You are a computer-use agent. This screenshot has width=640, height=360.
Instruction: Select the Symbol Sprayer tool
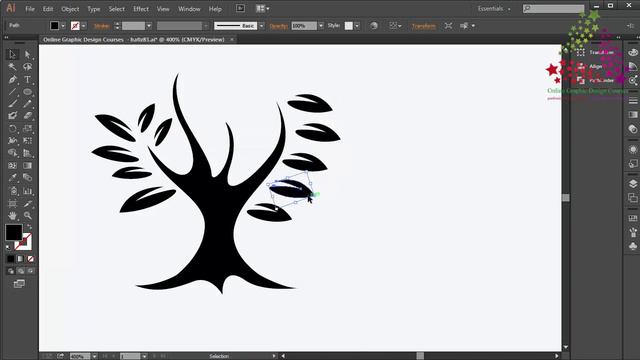pyautogui.click(x=12, y=191)
